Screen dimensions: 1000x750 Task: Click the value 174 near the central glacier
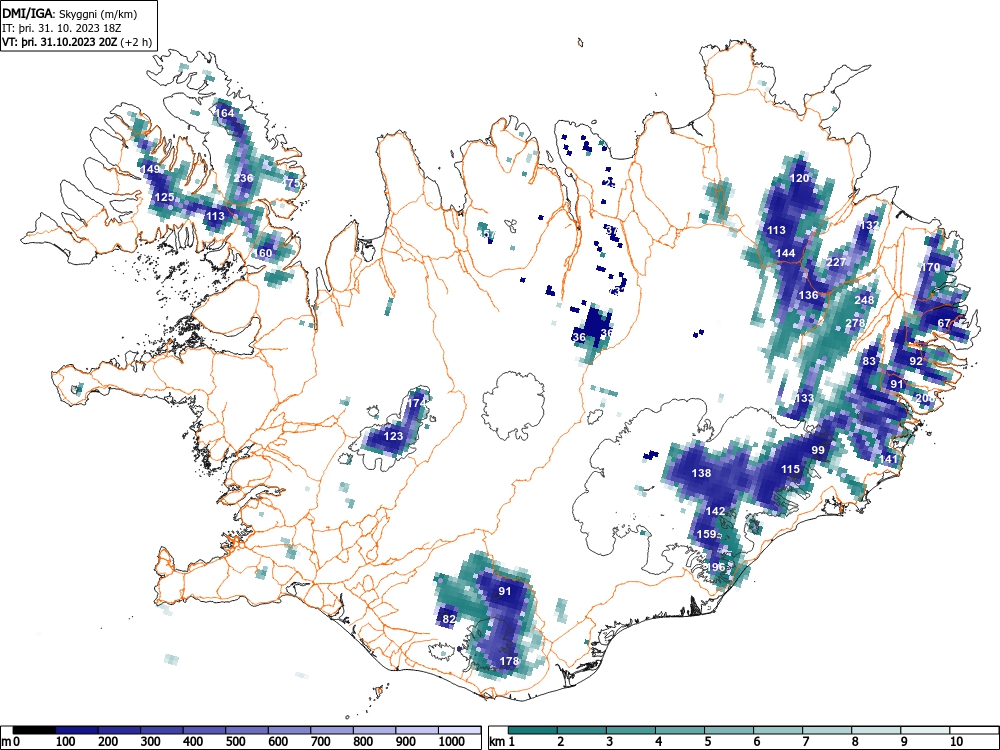tap(415, 403)
